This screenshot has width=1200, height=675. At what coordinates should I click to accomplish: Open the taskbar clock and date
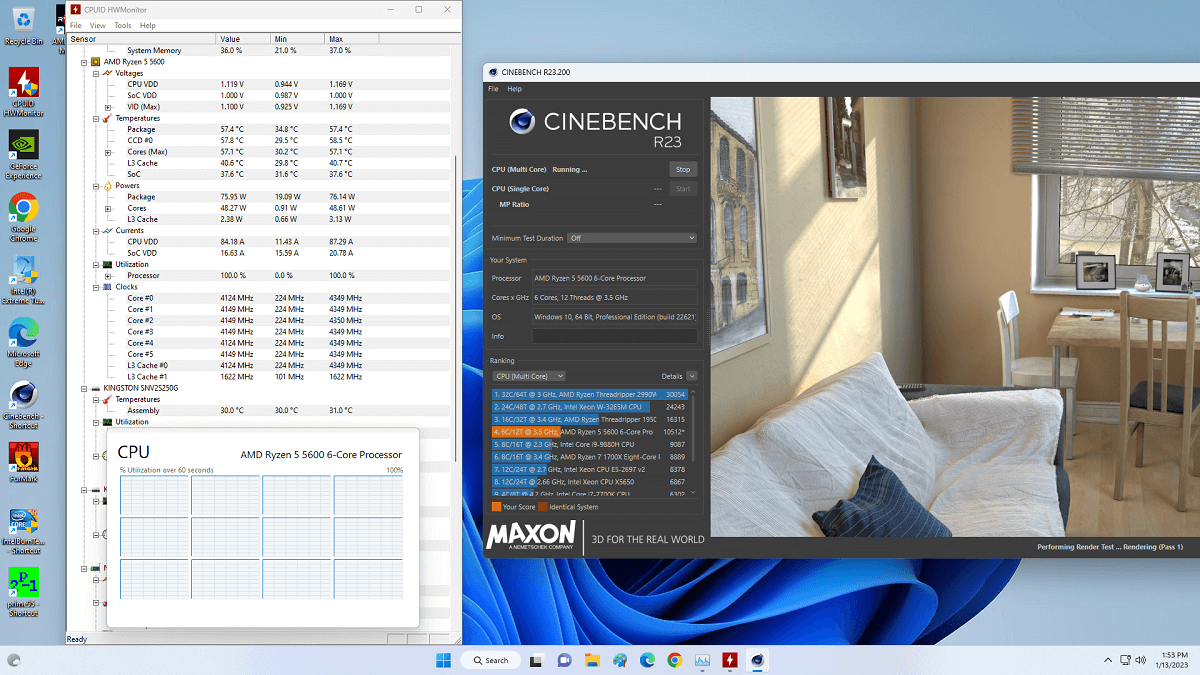1172,660
